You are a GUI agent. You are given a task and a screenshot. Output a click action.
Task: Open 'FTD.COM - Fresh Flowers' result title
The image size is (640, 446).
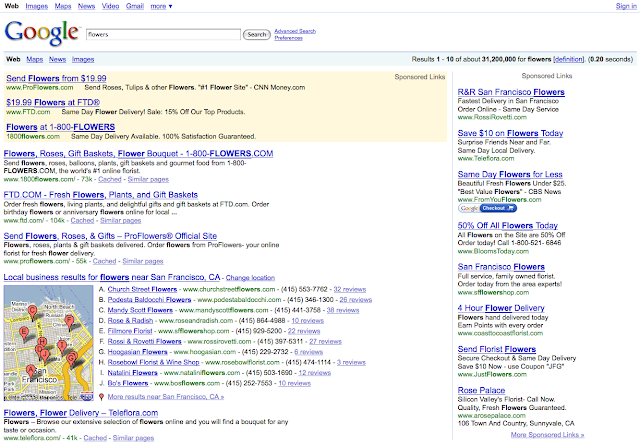[x=101, y=195]
